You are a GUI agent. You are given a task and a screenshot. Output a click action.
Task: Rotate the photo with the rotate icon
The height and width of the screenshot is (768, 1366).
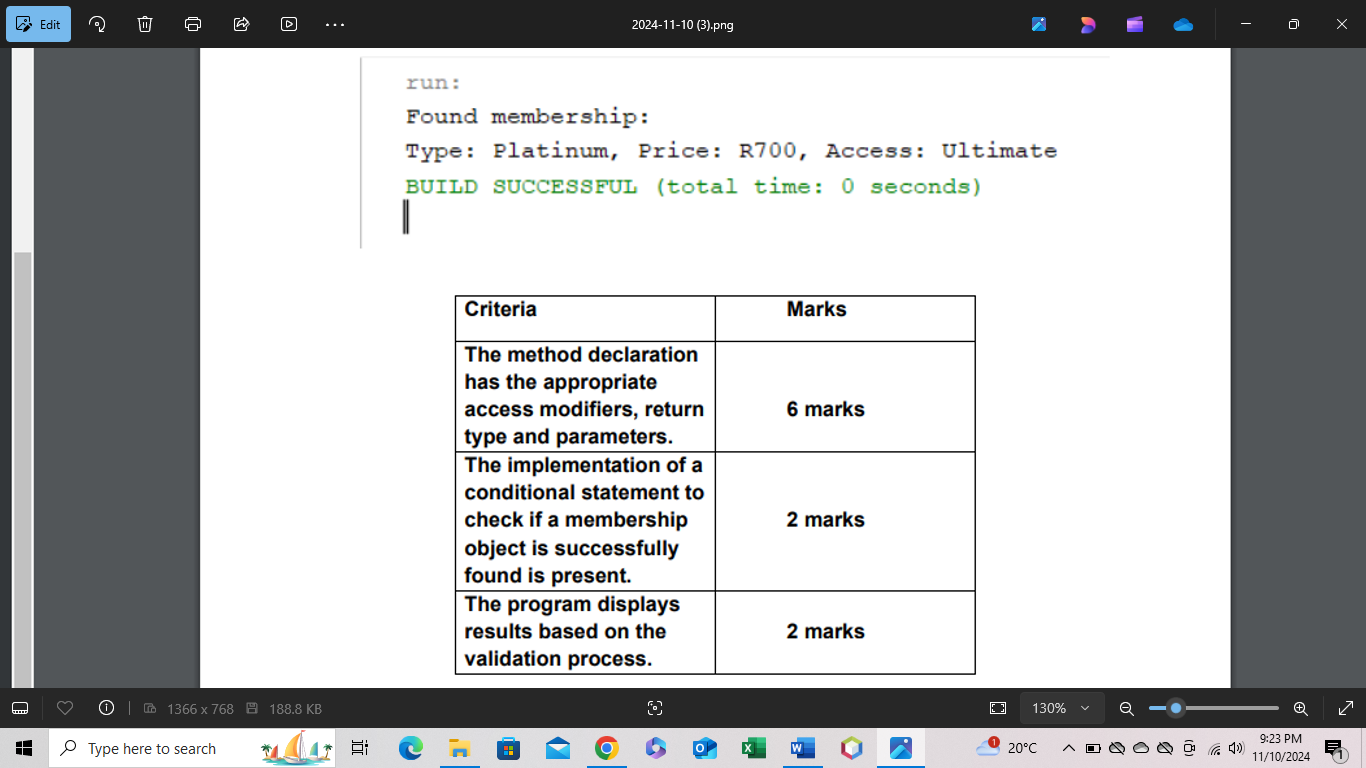click(x=98, y=24)
